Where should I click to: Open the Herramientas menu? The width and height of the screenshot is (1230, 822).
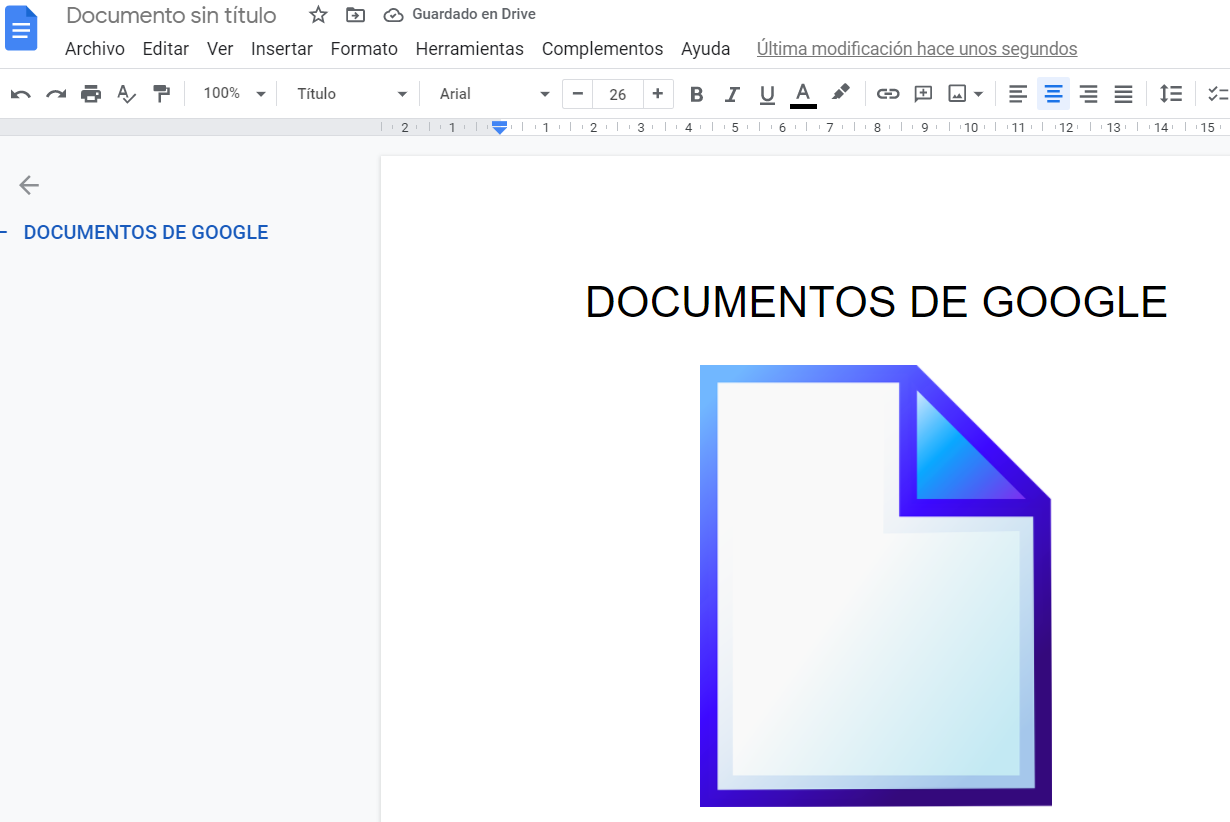470,48
